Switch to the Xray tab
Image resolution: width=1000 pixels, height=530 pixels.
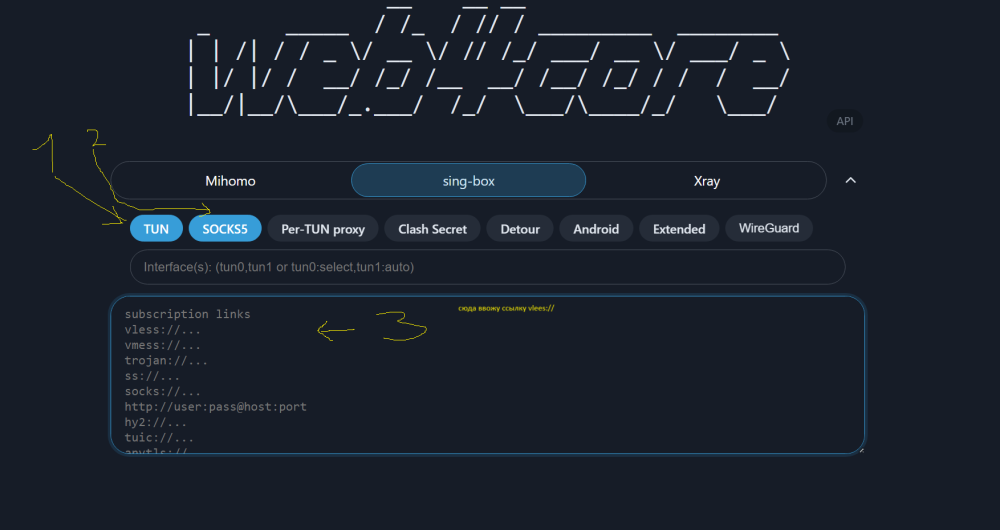706,181
